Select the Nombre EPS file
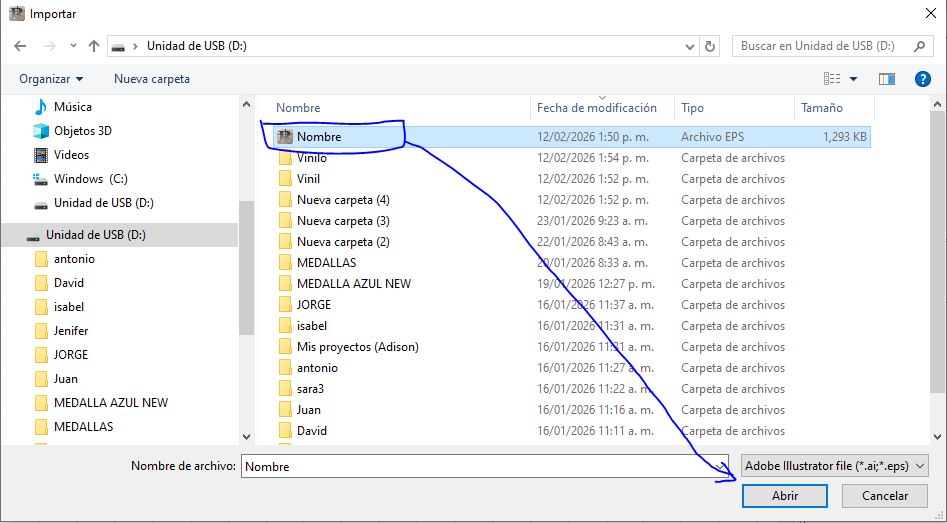The image size is (947, 523). pyautogui.click(x=319, y=137)
